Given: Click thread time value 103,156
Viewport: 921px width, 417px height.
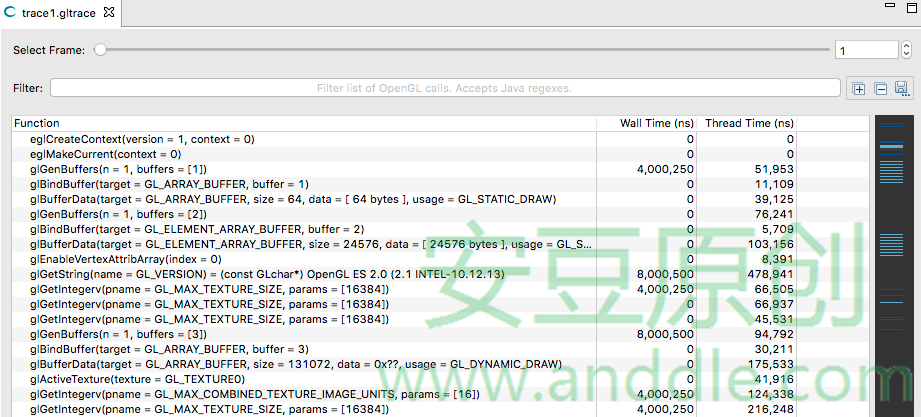Looking at the screenshot, I should tap(770, 244).
